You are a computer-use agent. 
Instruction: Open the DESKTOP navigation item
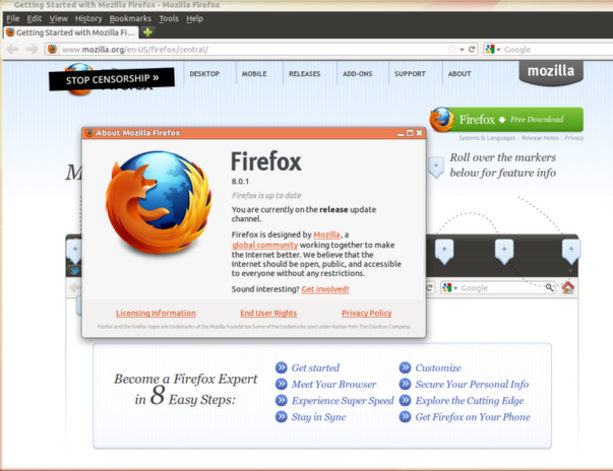tap(204, 73)
